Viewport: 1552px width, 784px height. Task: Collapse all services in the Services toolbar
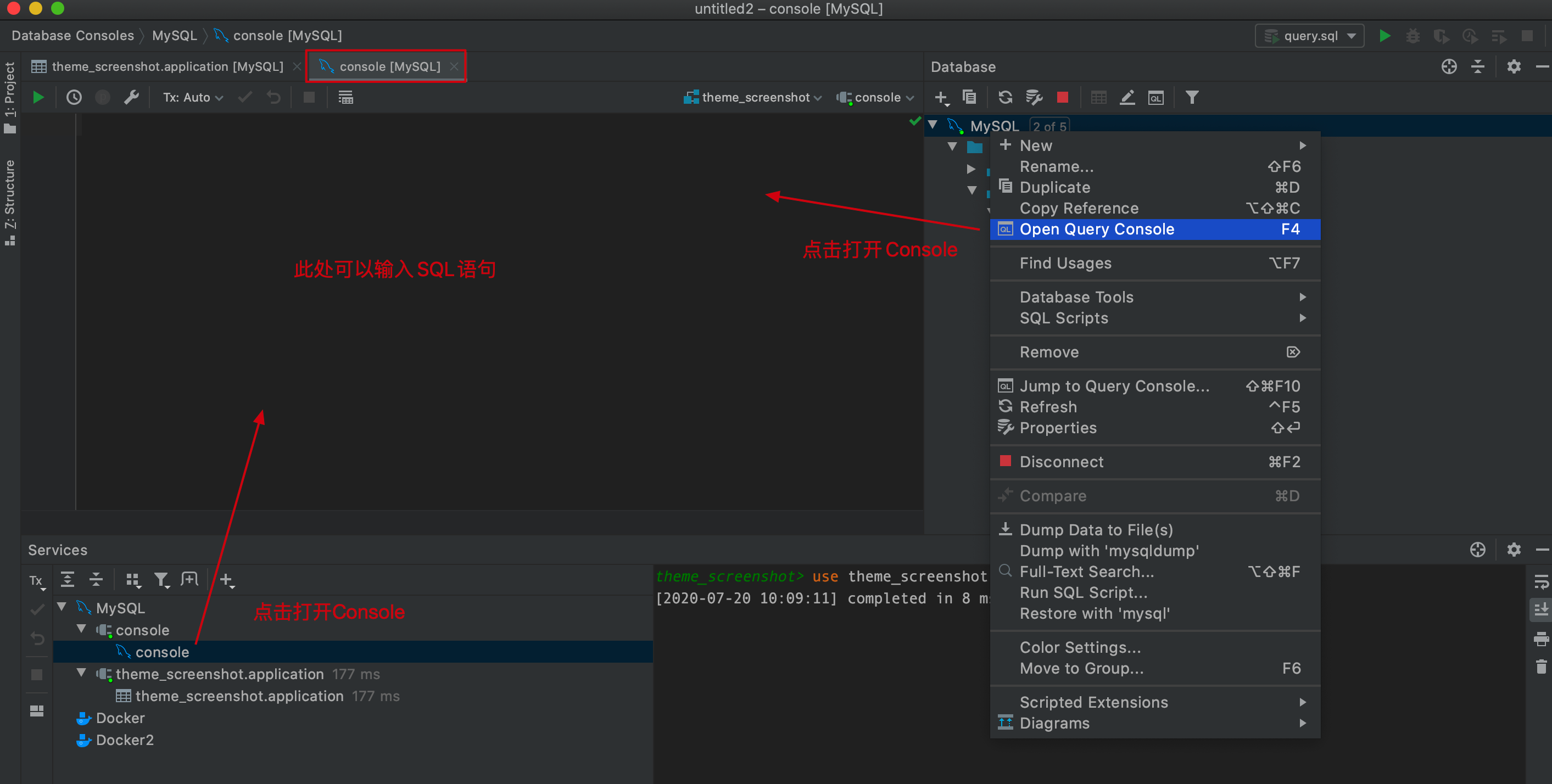(x=96, y=579)
